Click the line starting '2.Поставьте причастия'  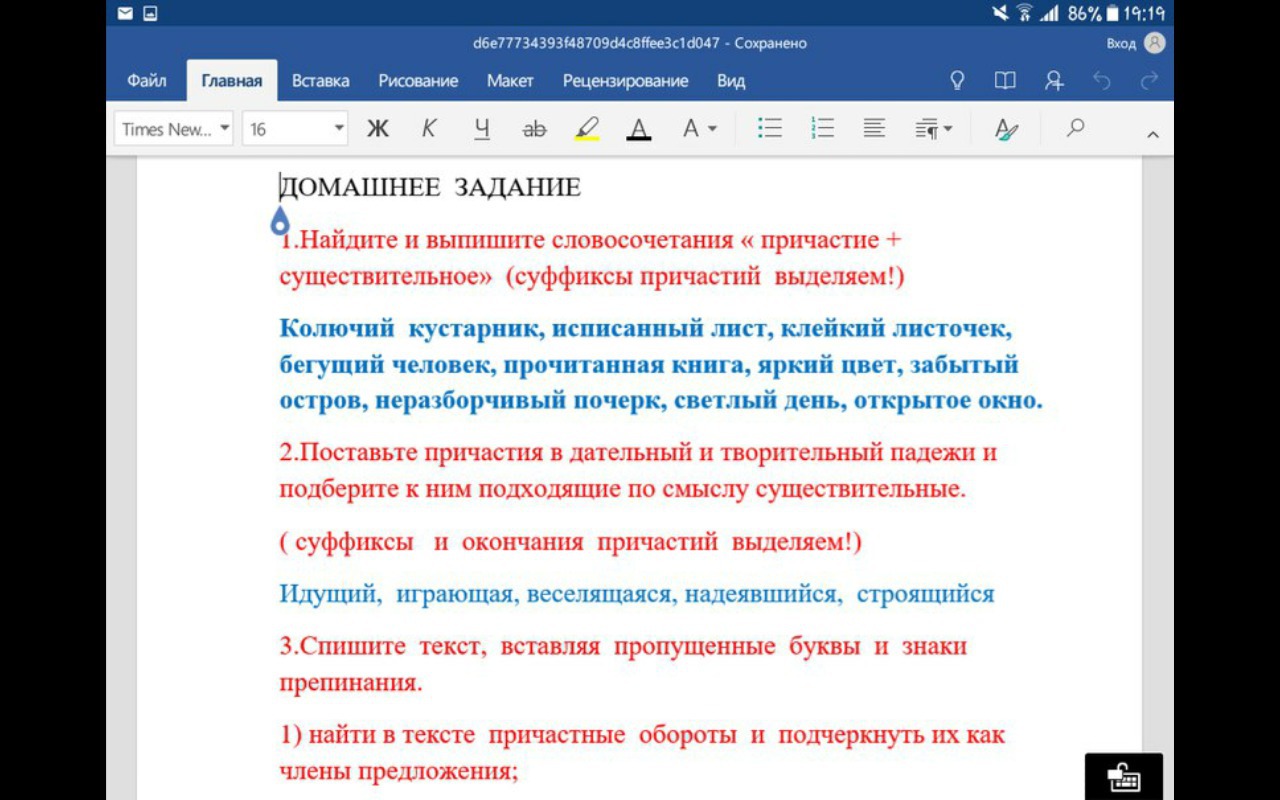coord(638,452)
